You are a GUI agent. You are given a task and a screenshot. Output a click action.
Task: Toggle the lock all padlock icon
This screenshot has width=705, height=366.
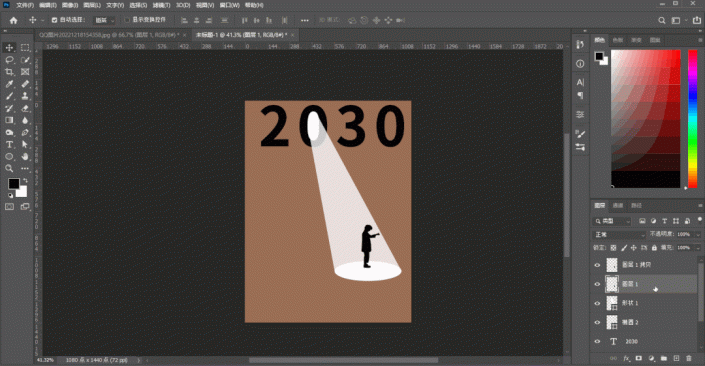(x=654, y=248)
